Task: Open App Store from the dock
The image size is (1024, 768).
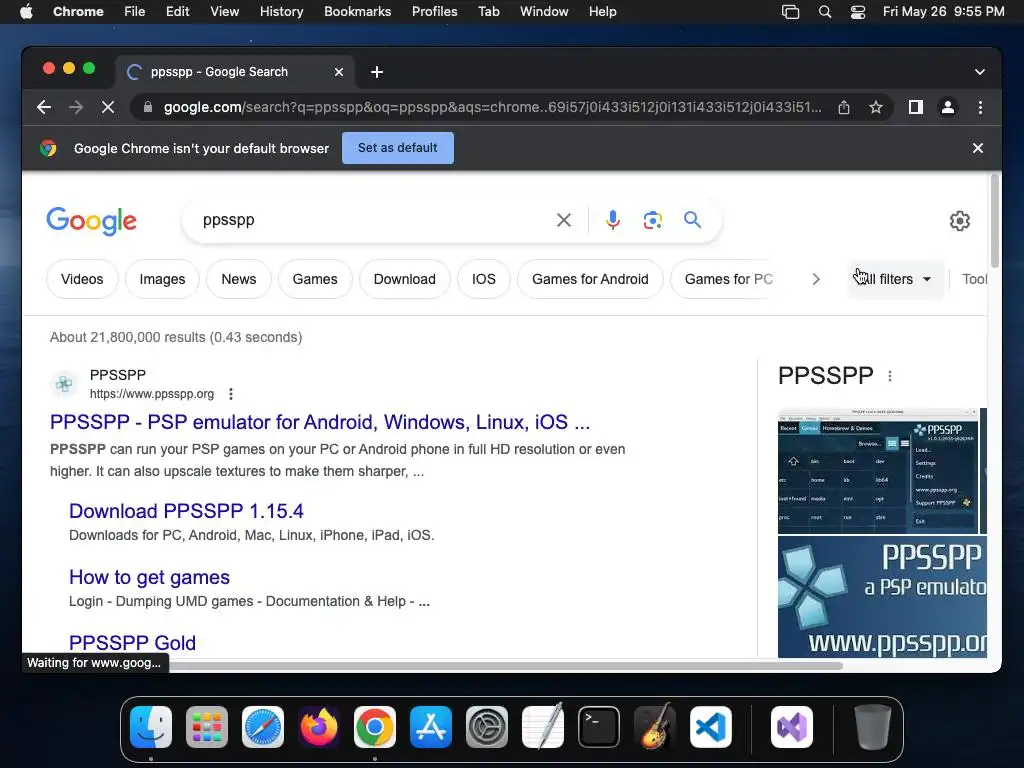Action: [431, 727]
